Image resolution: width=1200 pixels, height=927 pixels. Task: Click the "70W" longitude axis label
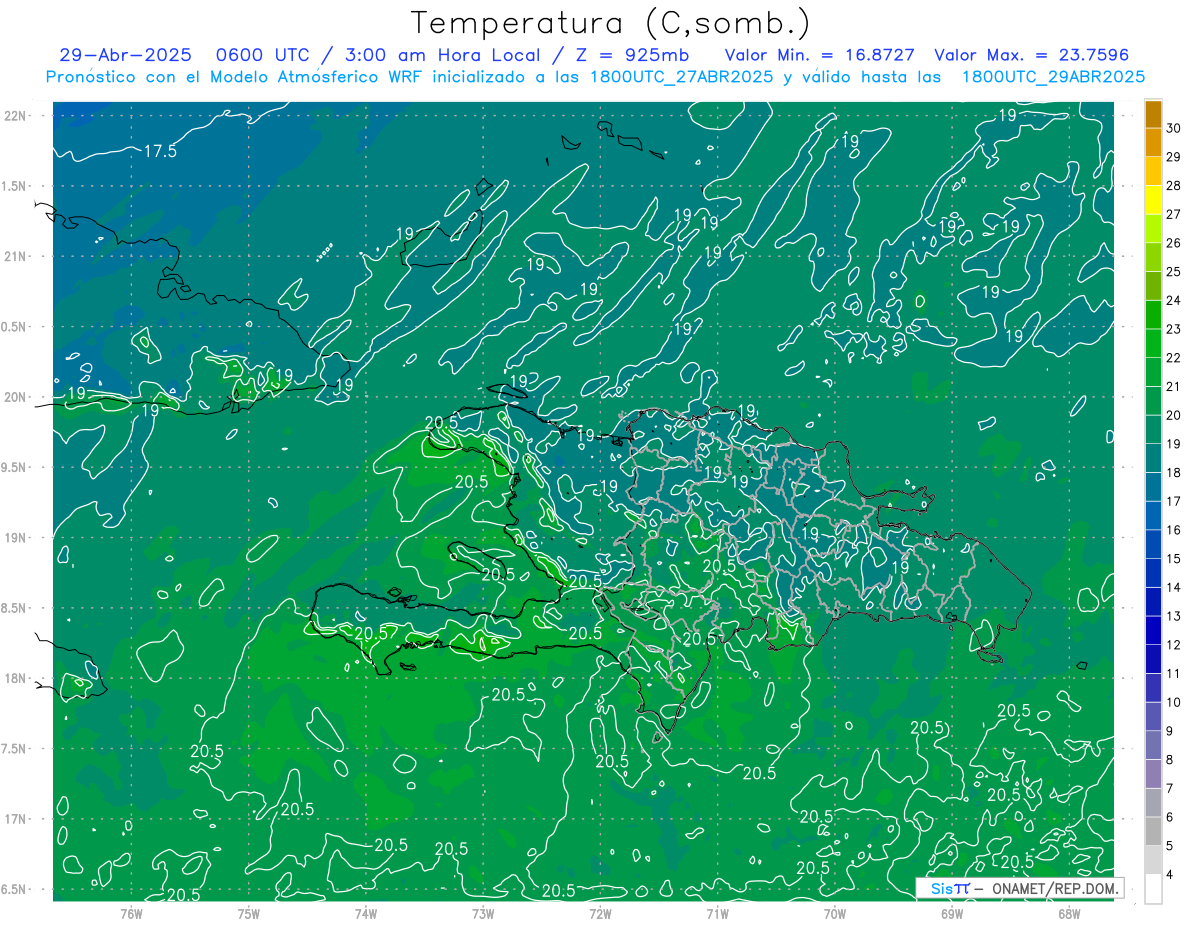pyautogui.click(x=834, y=913)
